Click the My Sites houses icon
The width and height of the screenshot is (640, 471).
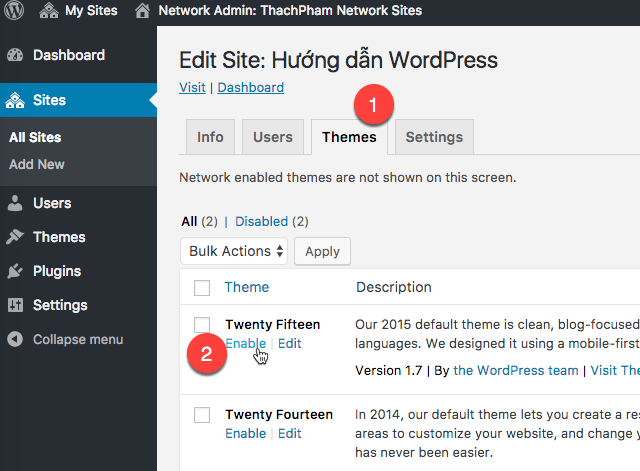point(49,11)
